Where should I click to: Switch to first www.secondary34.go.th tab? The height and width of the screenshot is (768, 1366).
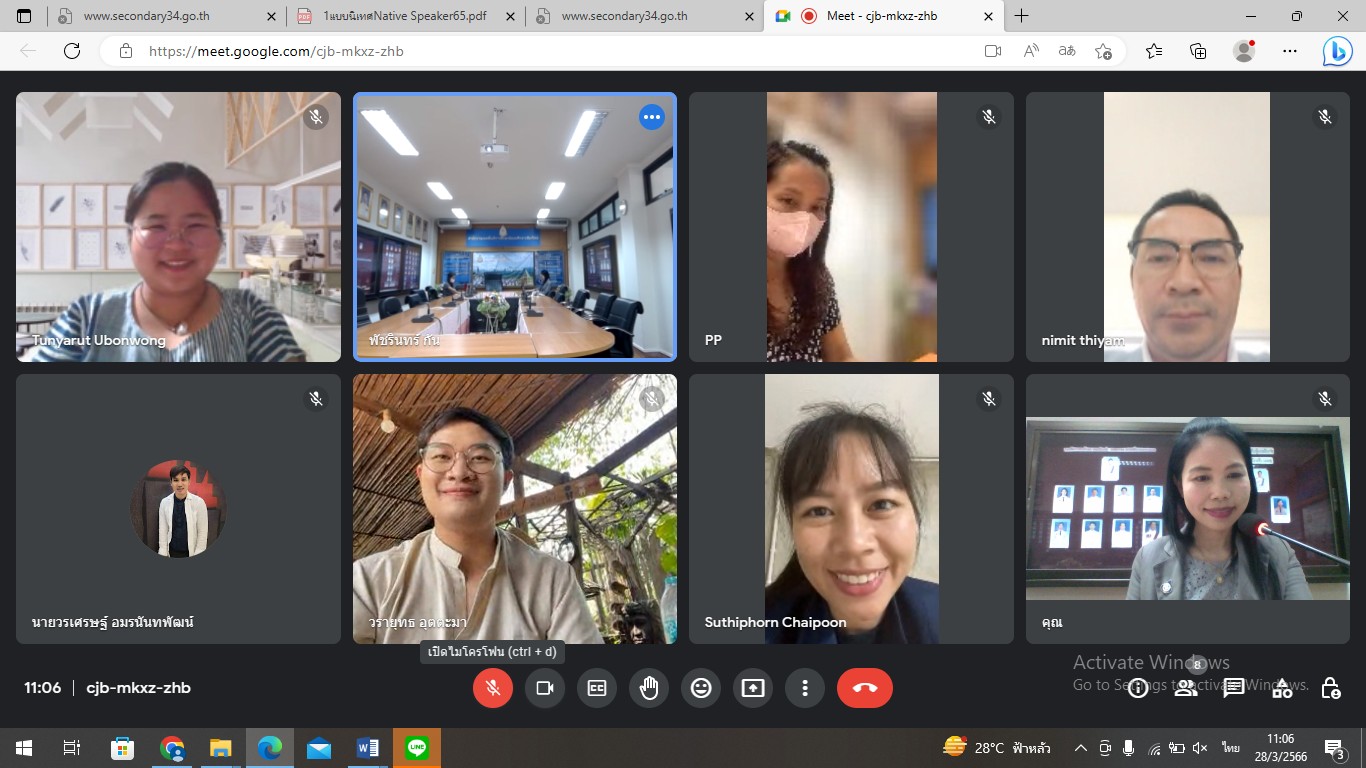tap(160, 16)
